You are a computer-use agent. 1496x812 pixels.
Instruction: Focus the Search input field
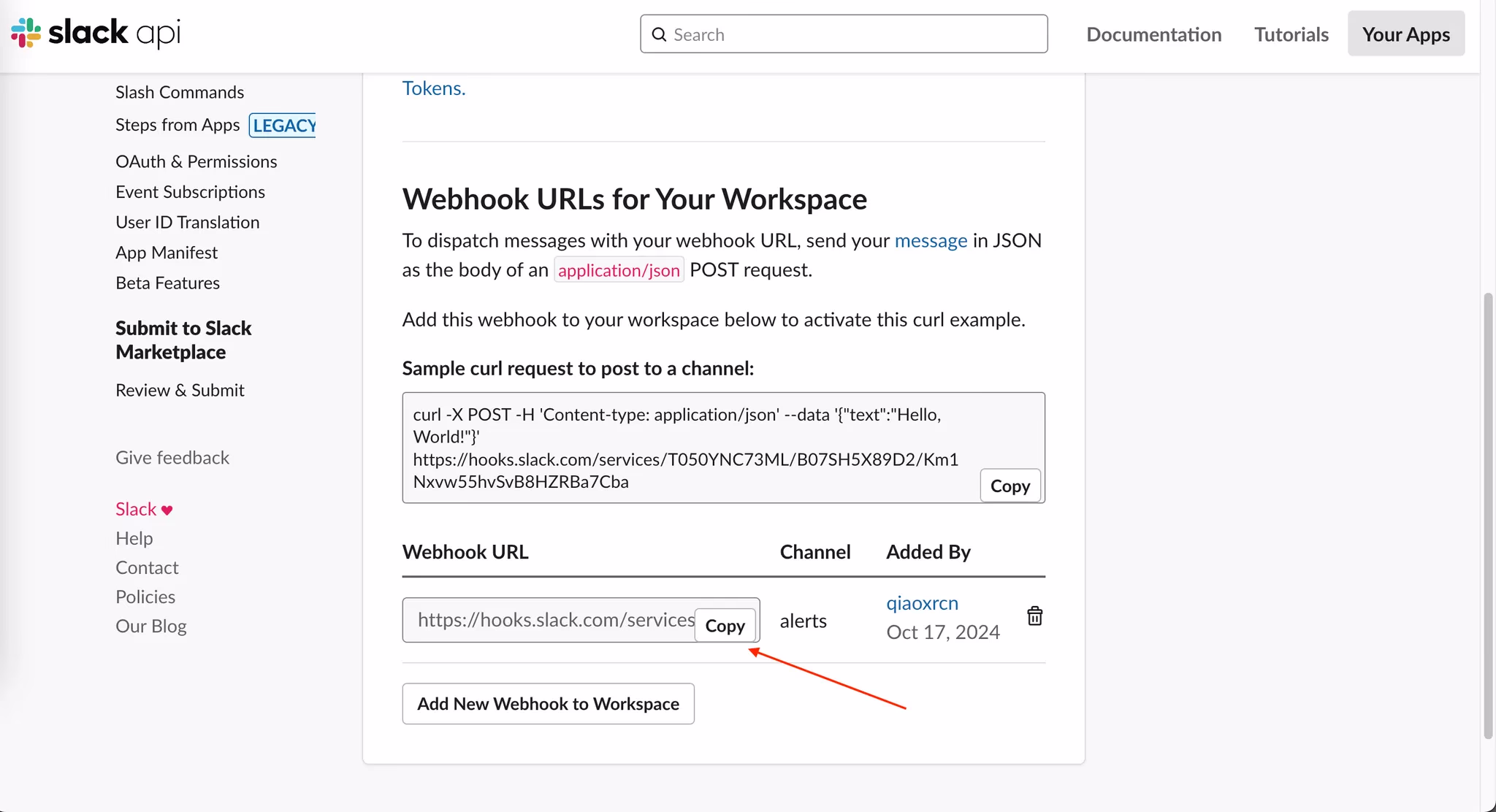coord(855,34)
